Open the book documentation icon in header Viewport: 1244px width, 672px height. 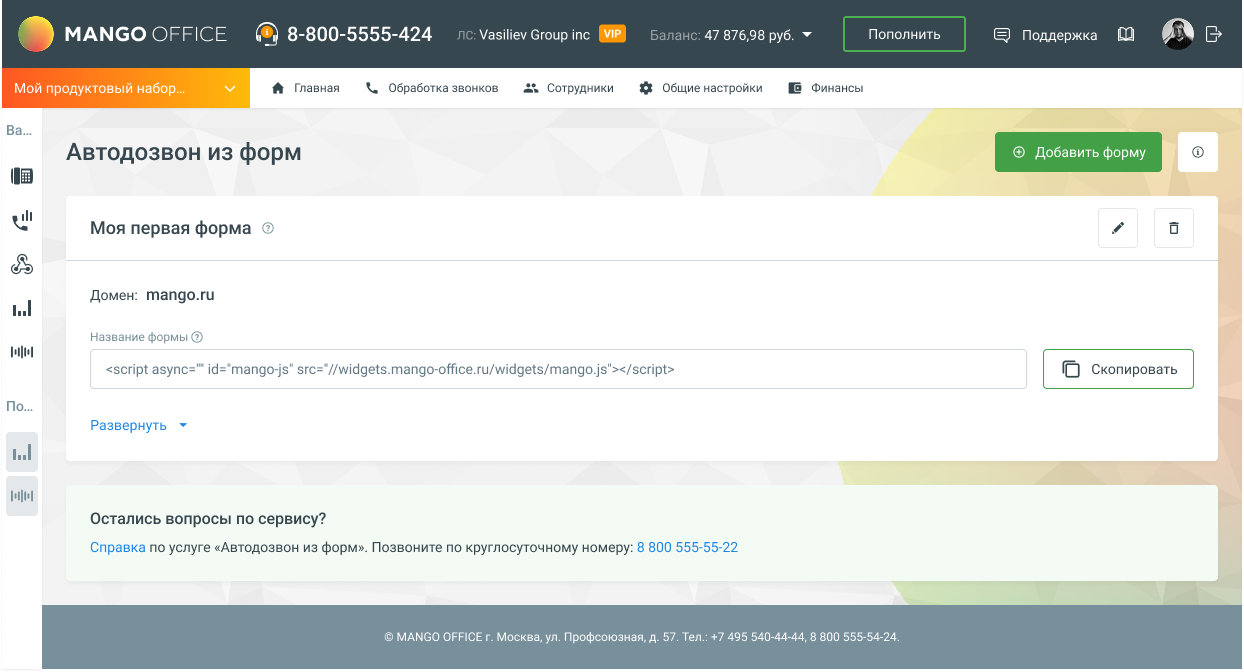tap(1126, 35)
